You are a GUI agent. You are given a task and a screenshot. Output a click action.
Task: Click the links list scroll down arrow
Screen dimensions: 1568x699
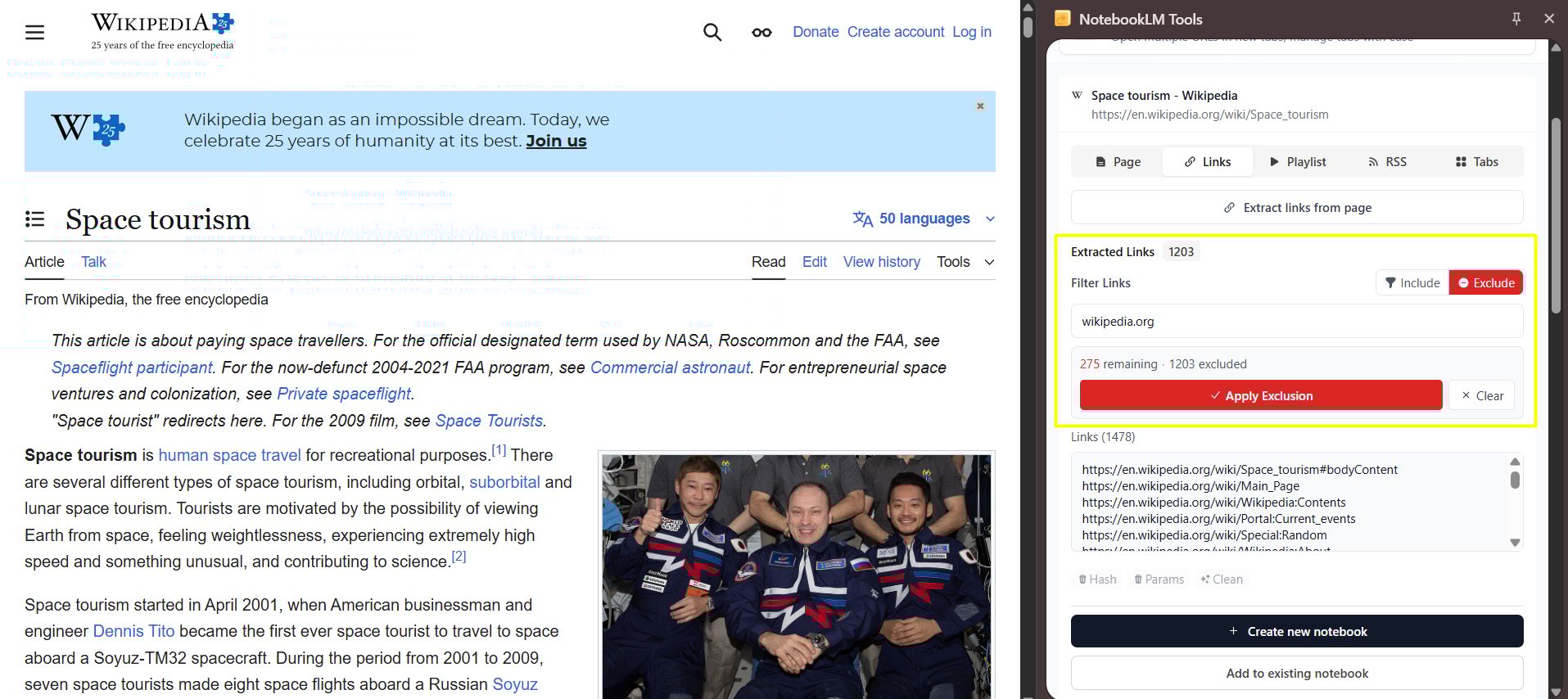[1515, 542]
